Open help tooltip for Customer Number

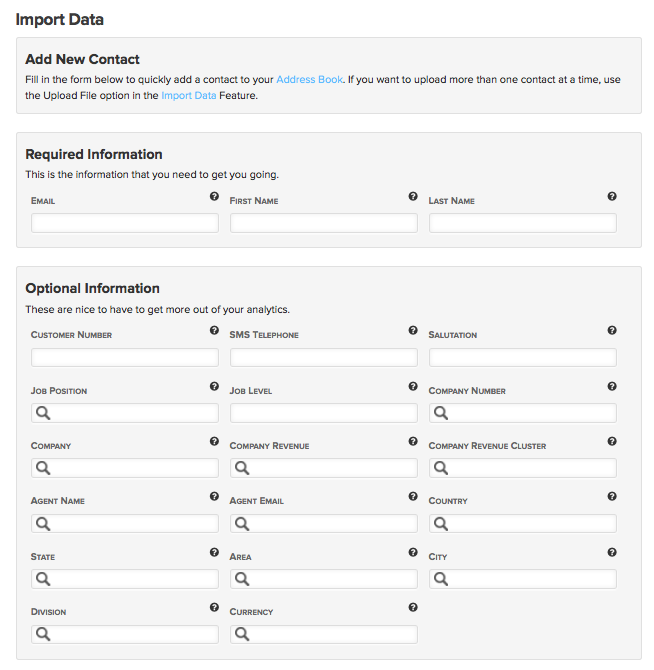214,330
